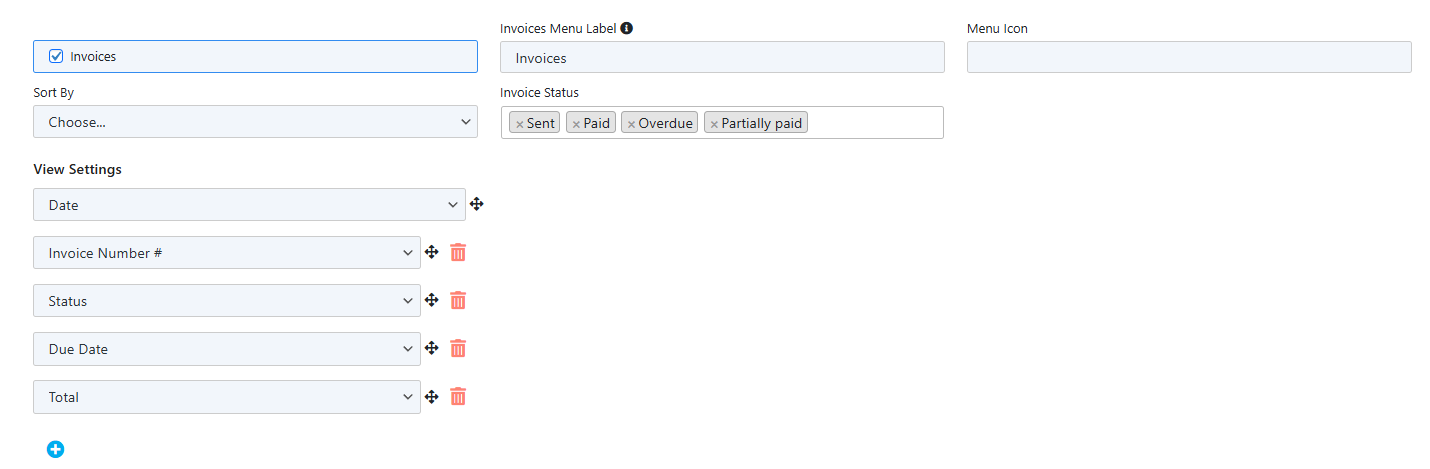The height and width of the screenshot is (469, 1430).
Task: Delete the Due Date view field
Action: tap(458, 348)
